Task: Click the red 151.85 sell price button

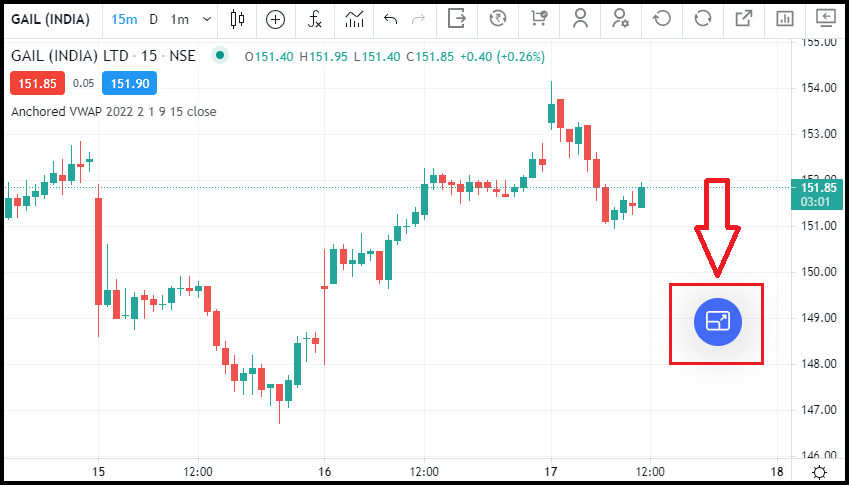Action: [x=37, y=83]
